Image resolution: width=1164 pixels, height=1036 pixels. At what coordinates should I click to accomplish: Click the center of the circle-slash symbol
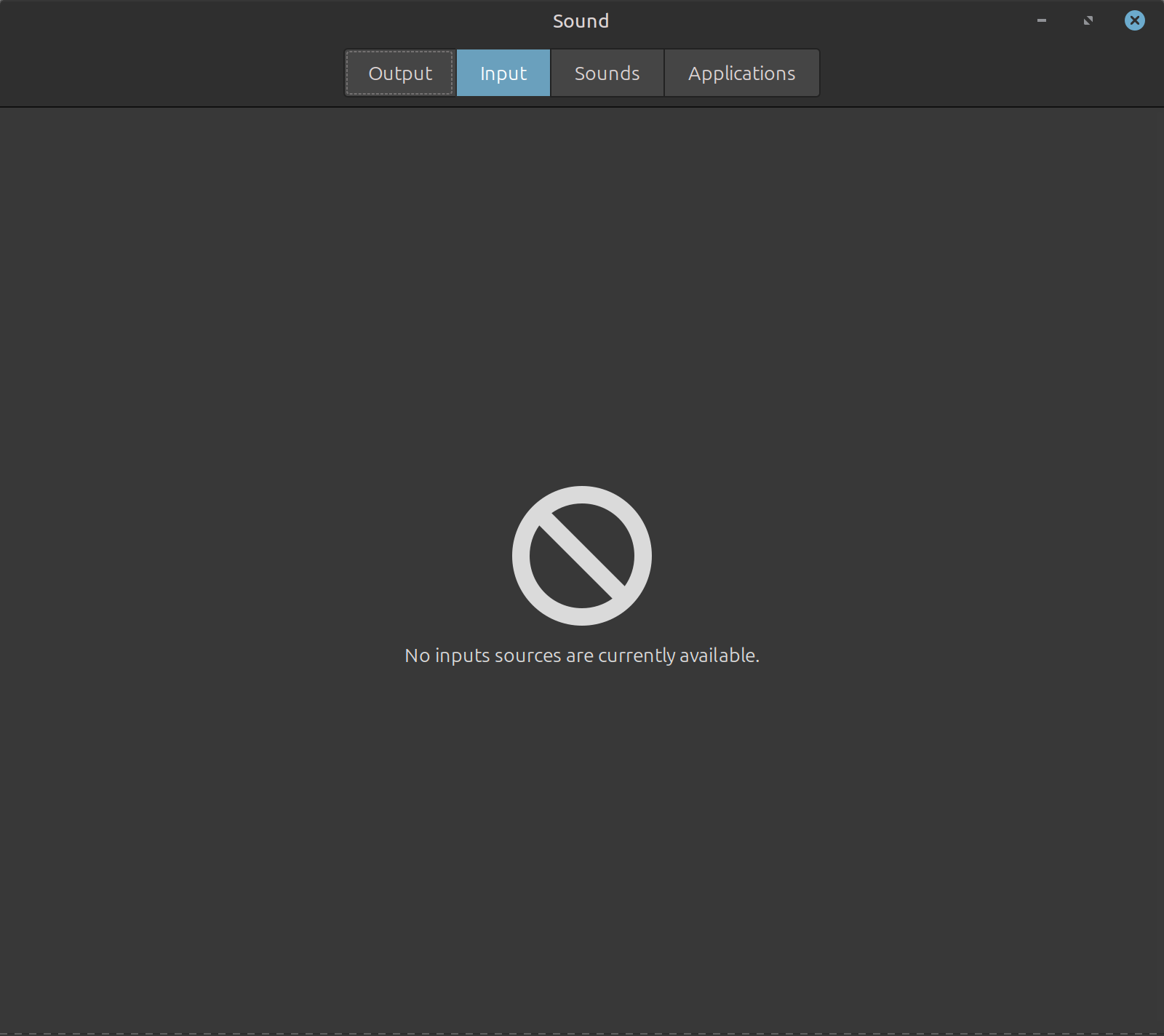pos(581,555)
